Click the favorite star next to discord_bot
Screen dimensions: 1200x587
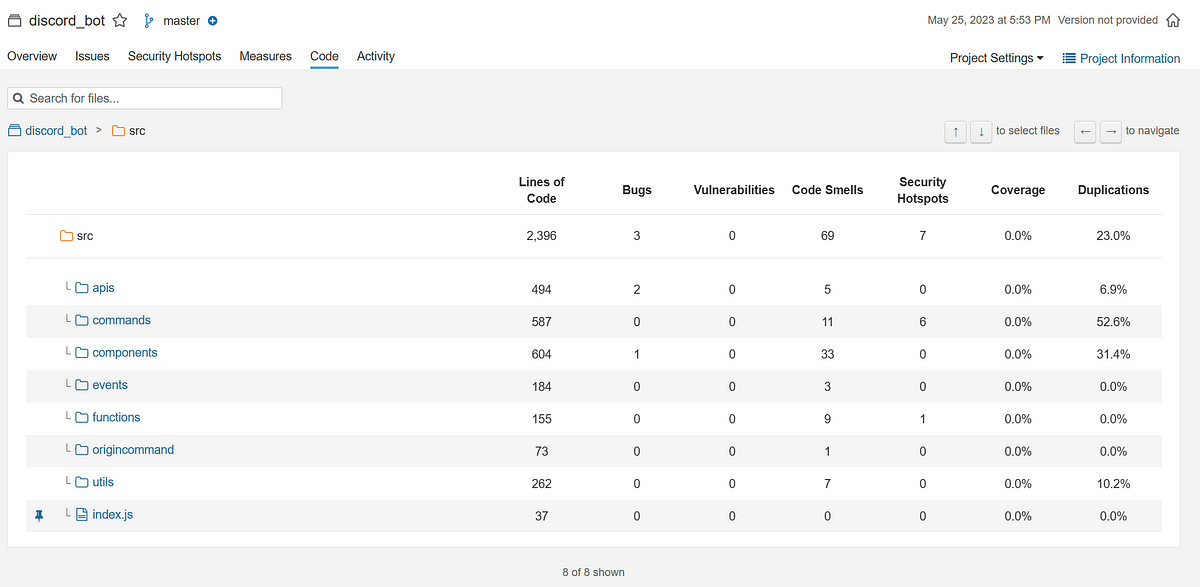[120, 20]
